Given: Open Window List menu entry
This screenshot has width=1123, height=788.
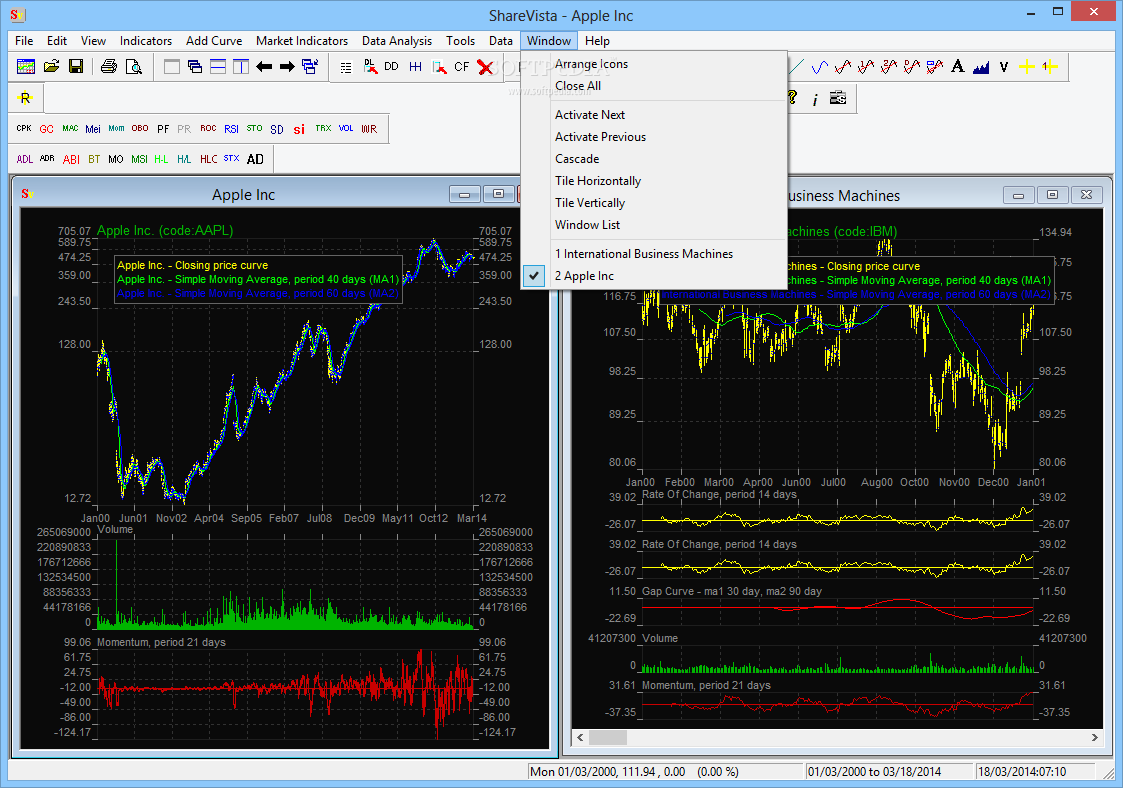Looking at the screenshot, I should coord(654,225).
